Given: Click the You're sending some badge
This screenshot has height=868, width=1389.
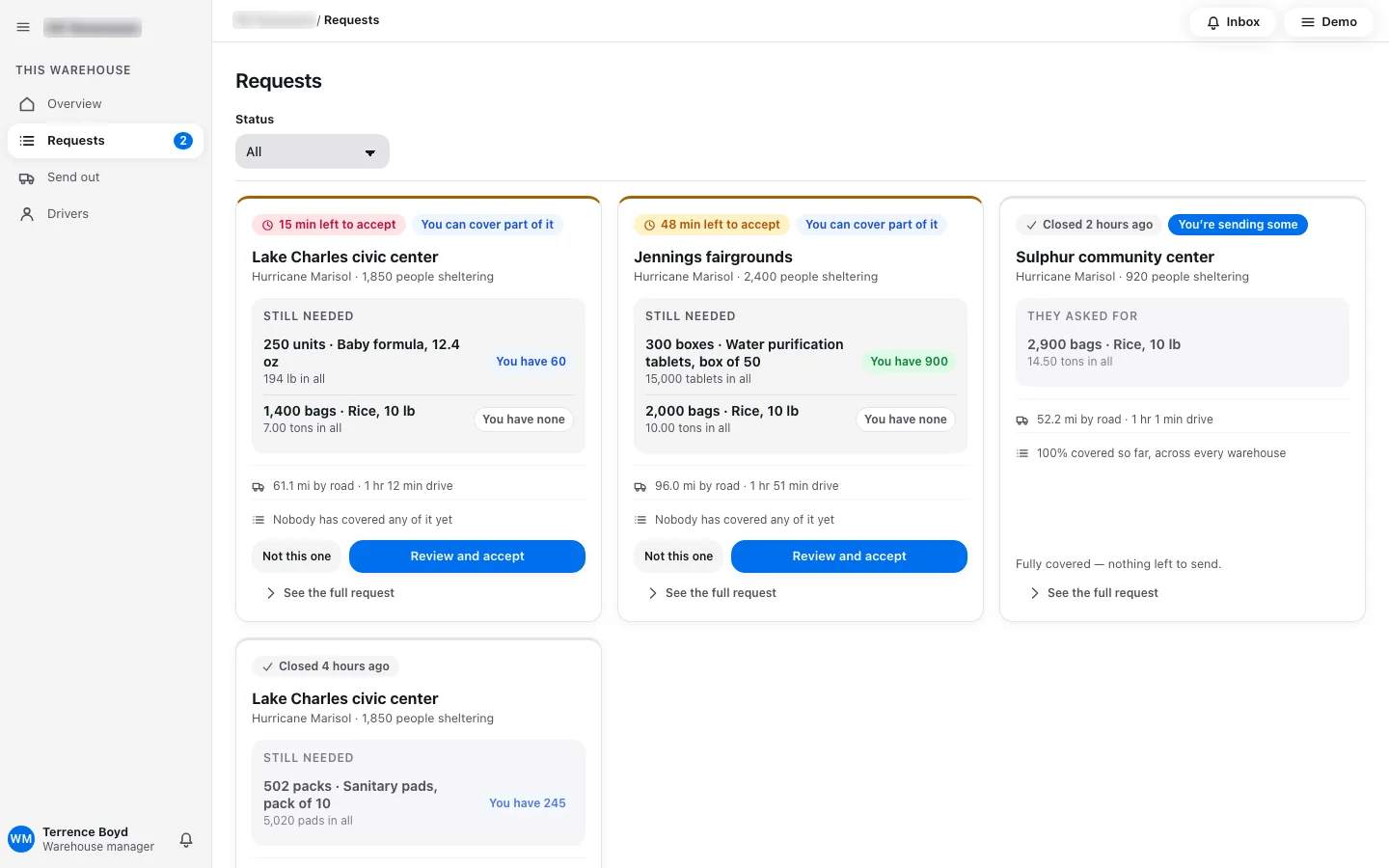Looking at the screenshot, I should click(x=1238, y=225).
